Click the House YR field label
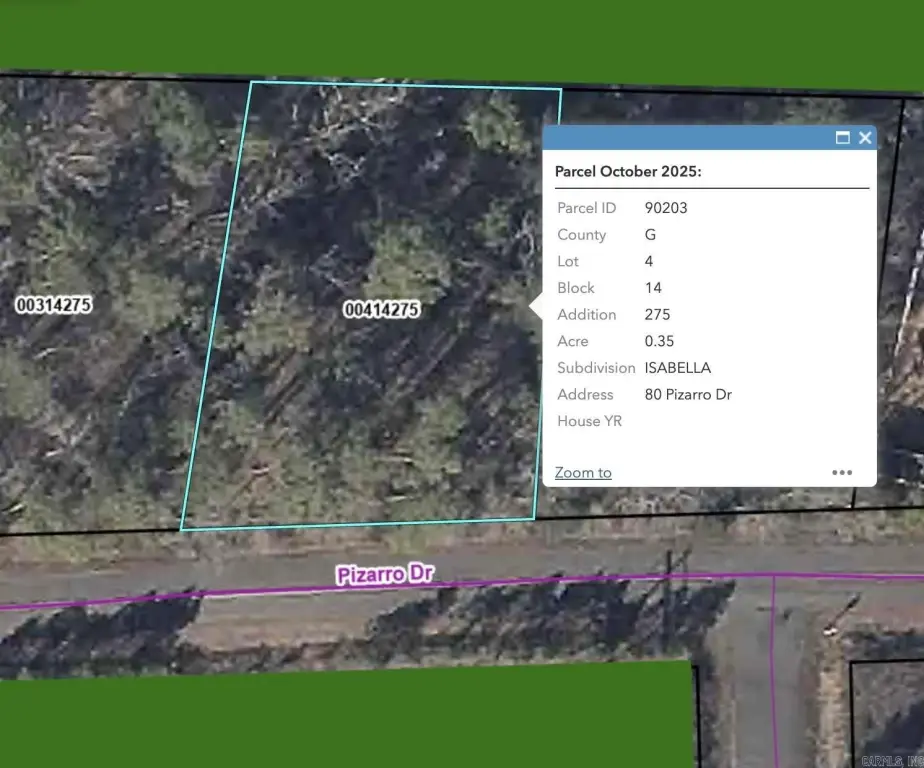 589,421
